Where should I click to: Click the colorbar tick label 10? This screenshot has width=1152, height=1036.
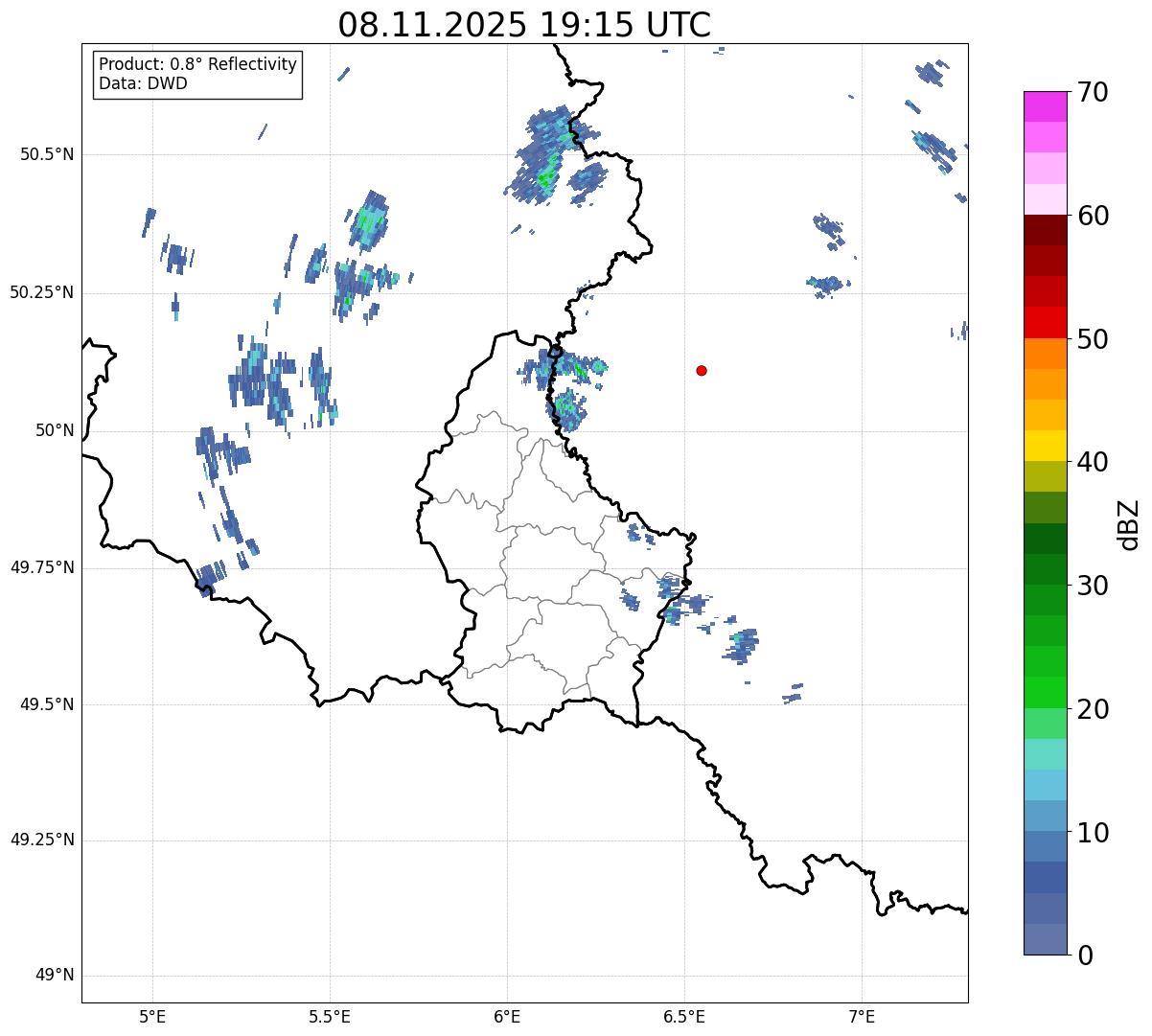[1092, 834]
